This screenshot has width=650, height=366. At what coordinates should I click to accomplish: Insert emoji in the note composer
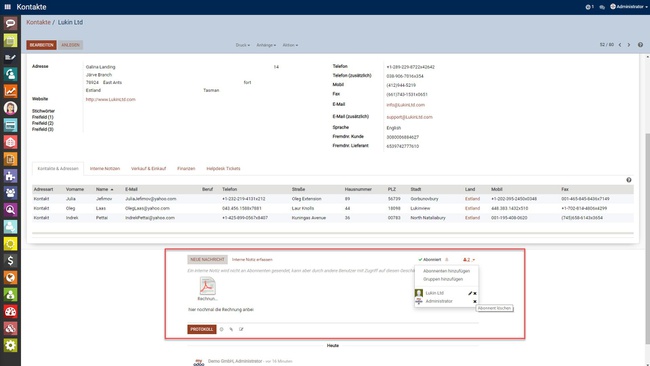tap(221, 329)
